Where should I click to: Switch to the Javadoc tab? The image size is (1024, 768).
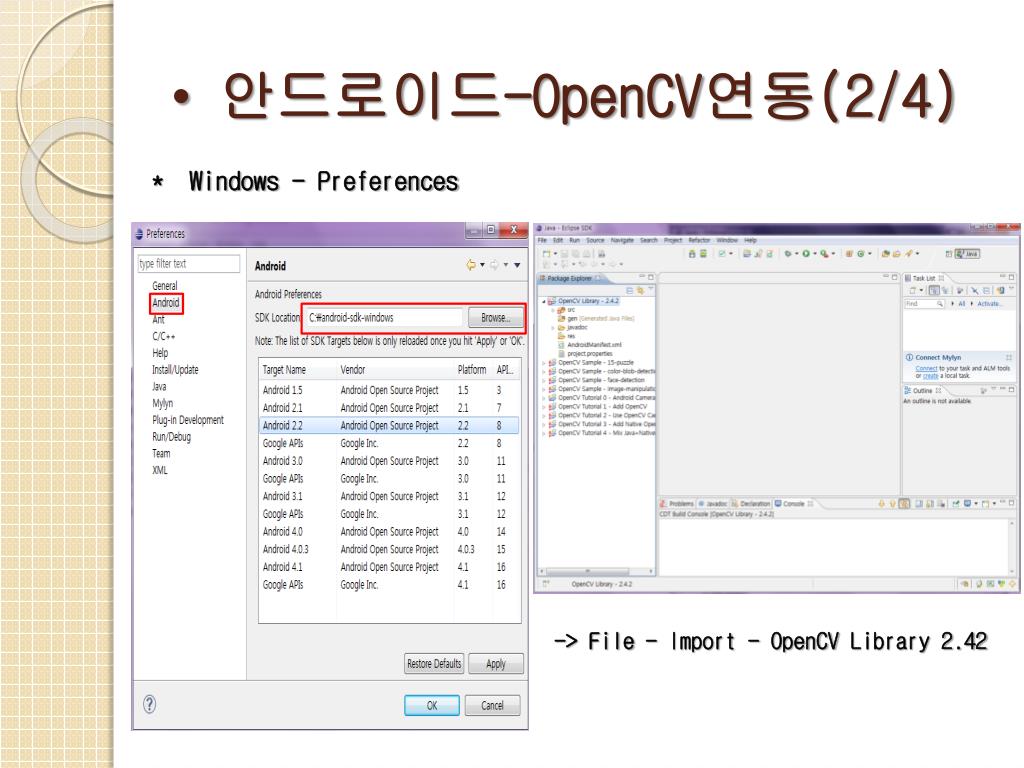[x=713, y=504]
